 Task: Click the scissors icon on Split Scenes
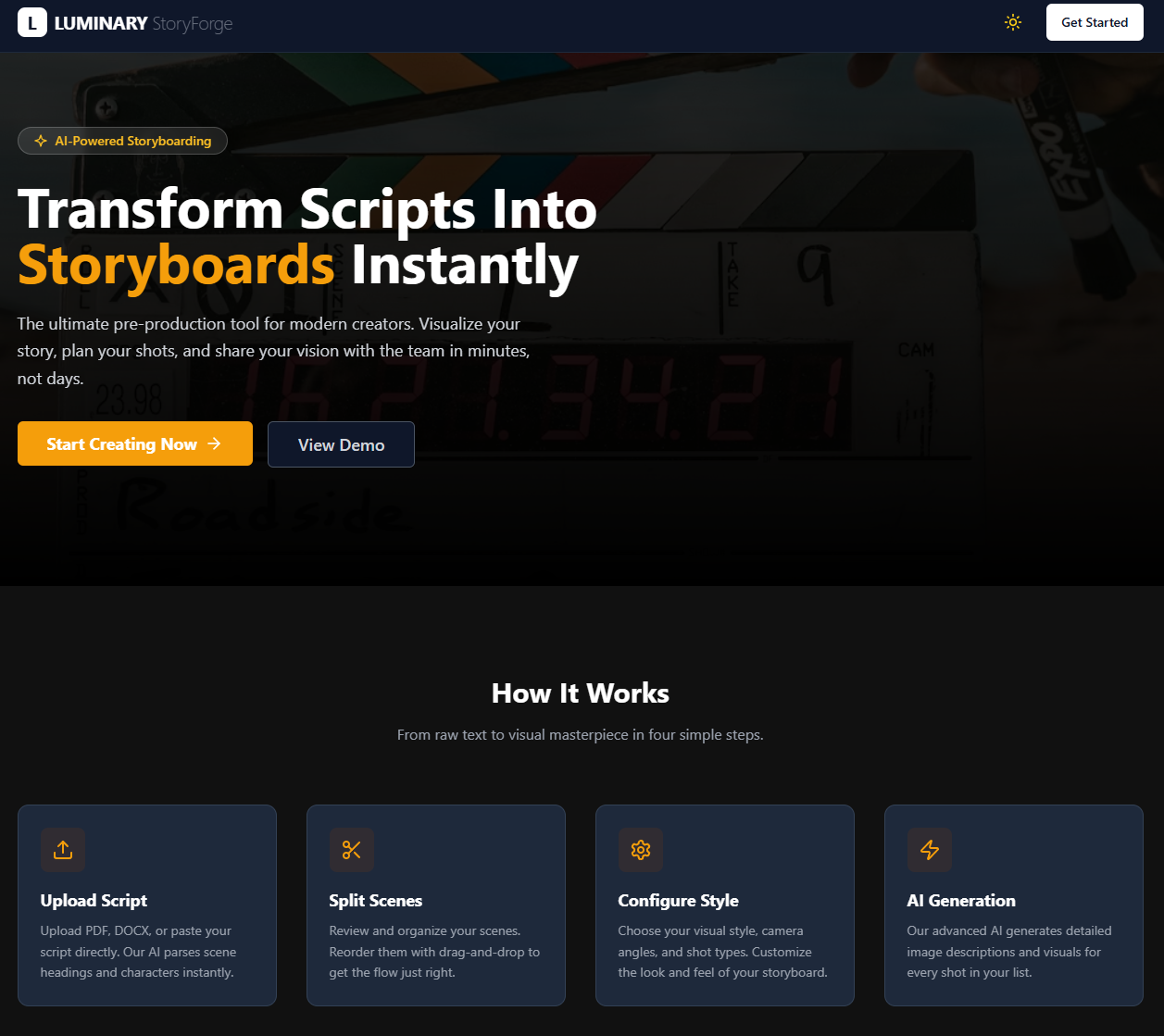tap(352, 849)
